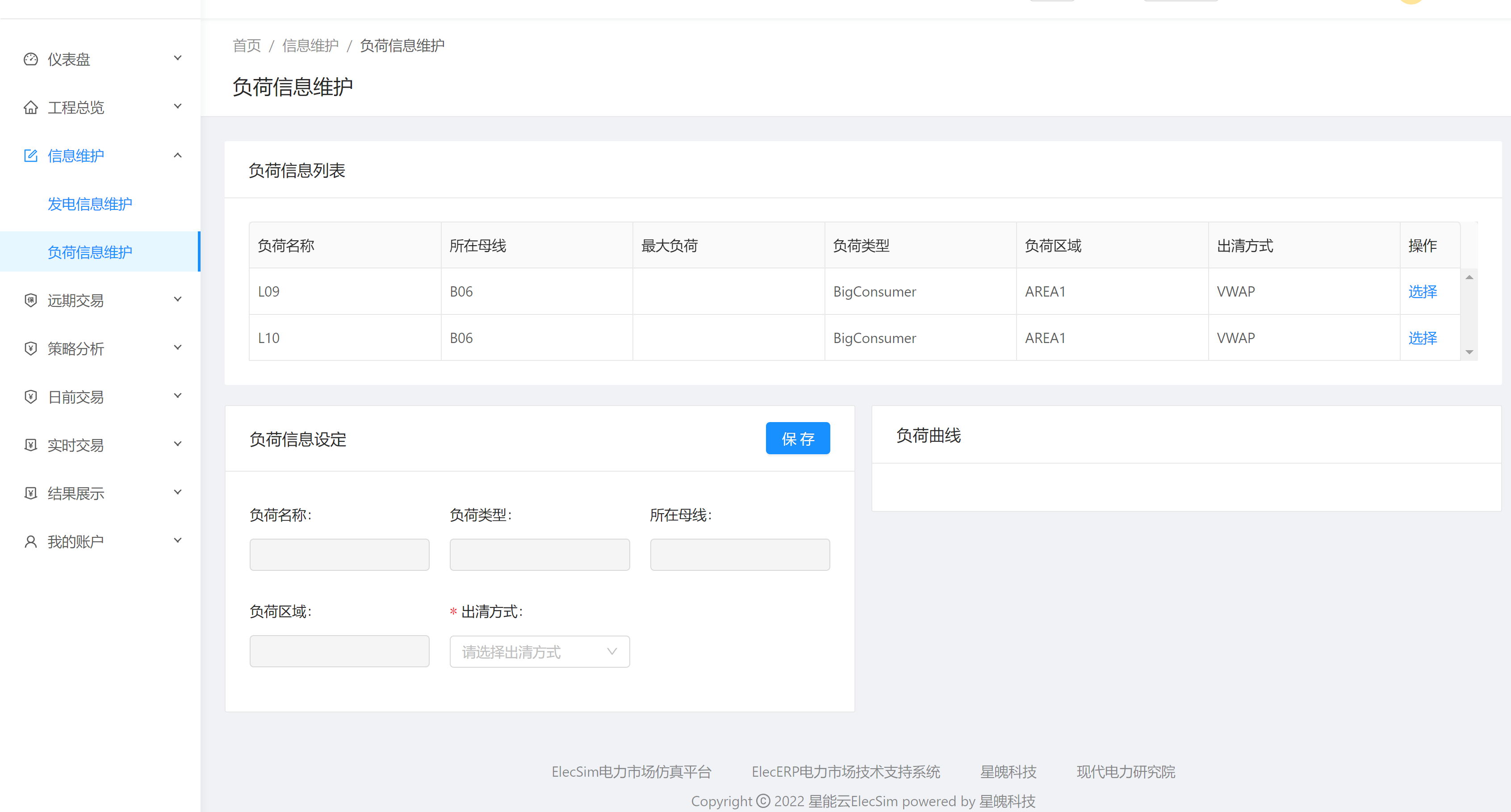Click the table scrollbar up arrow
1511x812 pixels.
coord(1469,277)
